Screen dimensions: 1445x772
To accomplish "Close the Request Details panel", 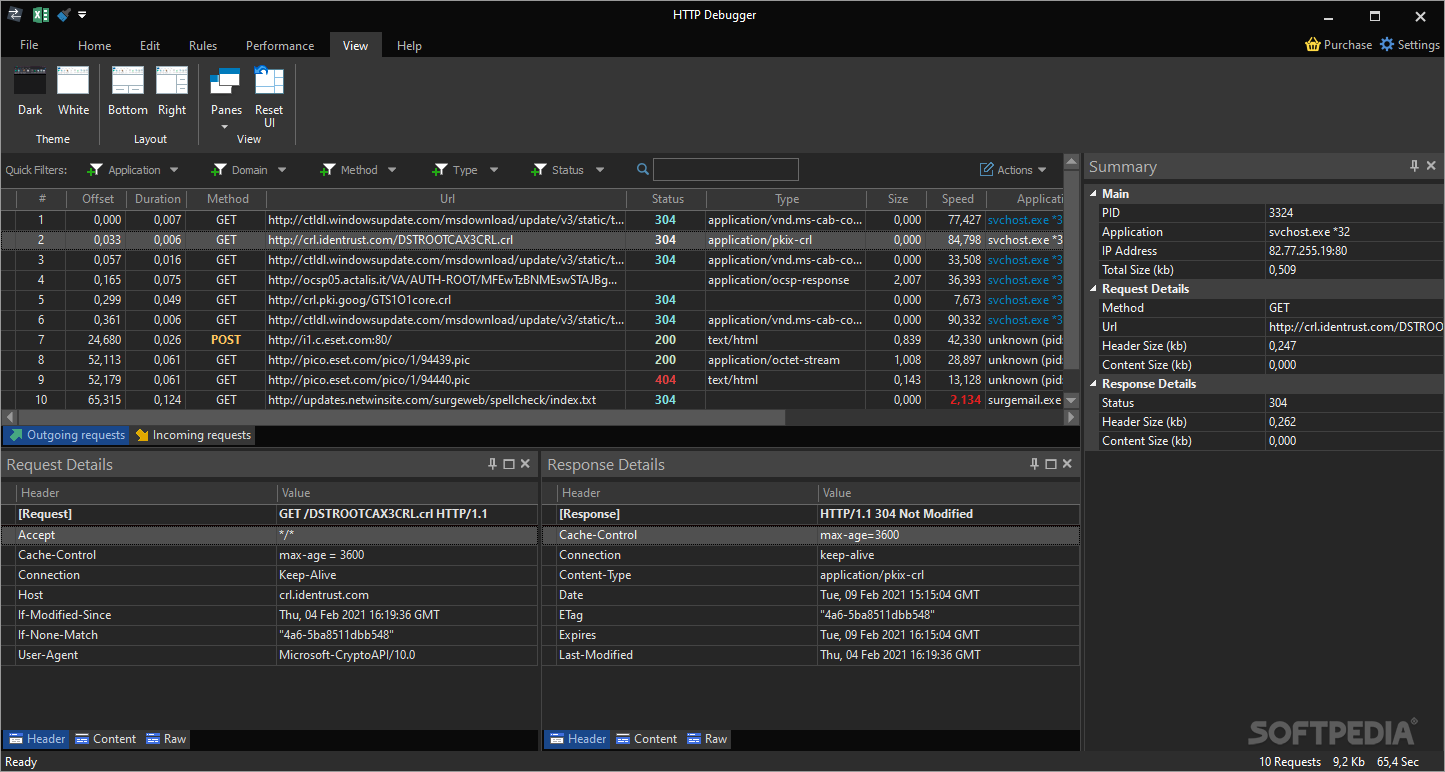I will tap(526, 464).
